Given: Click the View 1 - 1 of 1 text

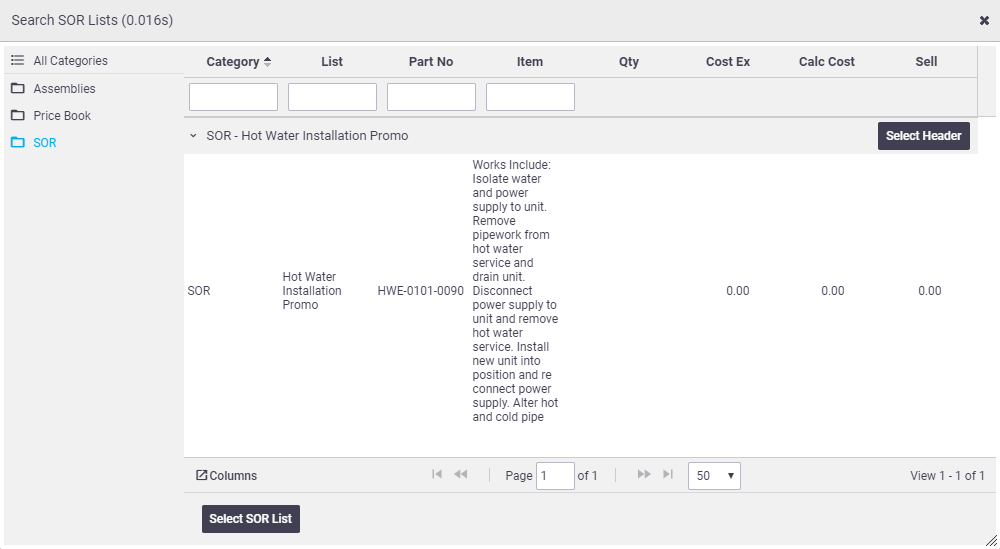Looking at the screenshot, I should (947, 476).
